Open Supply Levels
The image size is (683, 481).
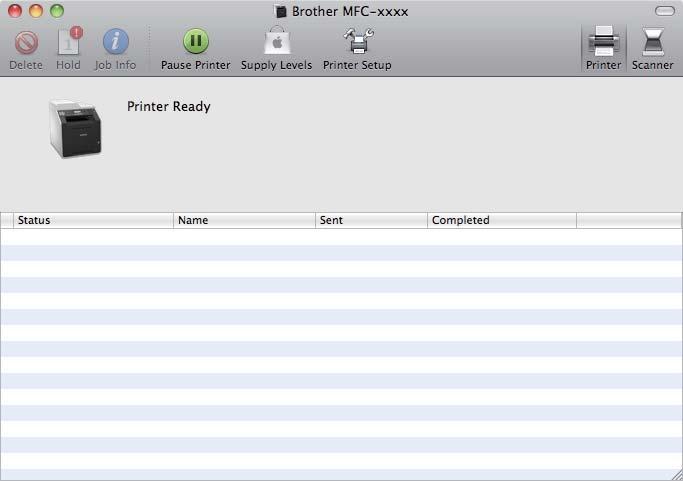click(x=277, y=41)
